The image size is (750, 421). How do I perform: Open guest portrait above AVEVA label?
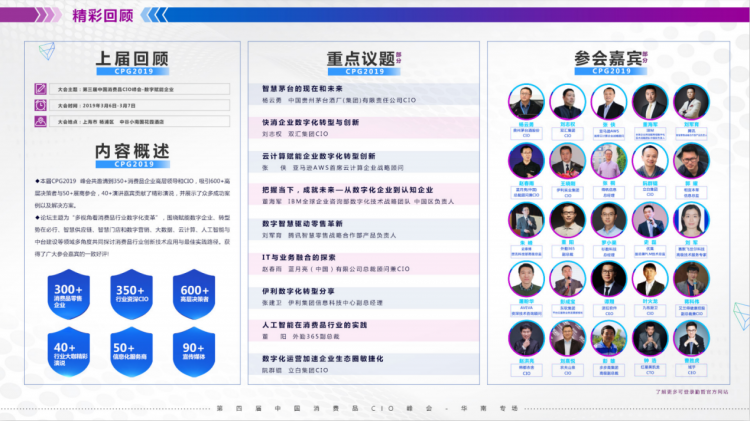[x=526, y=279]
